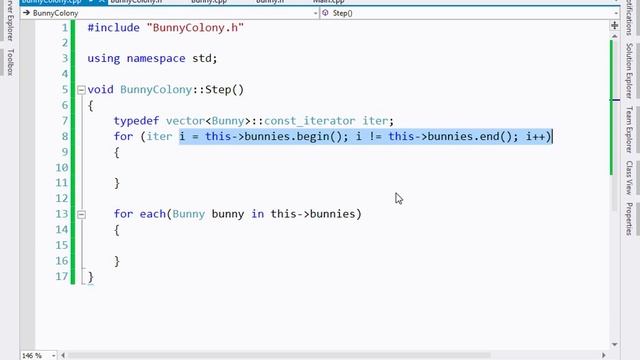Click the "void" keyword on line 5
The width and height of the screenshot is (640, 360).
pyautogui.click(x=100, y=90)
